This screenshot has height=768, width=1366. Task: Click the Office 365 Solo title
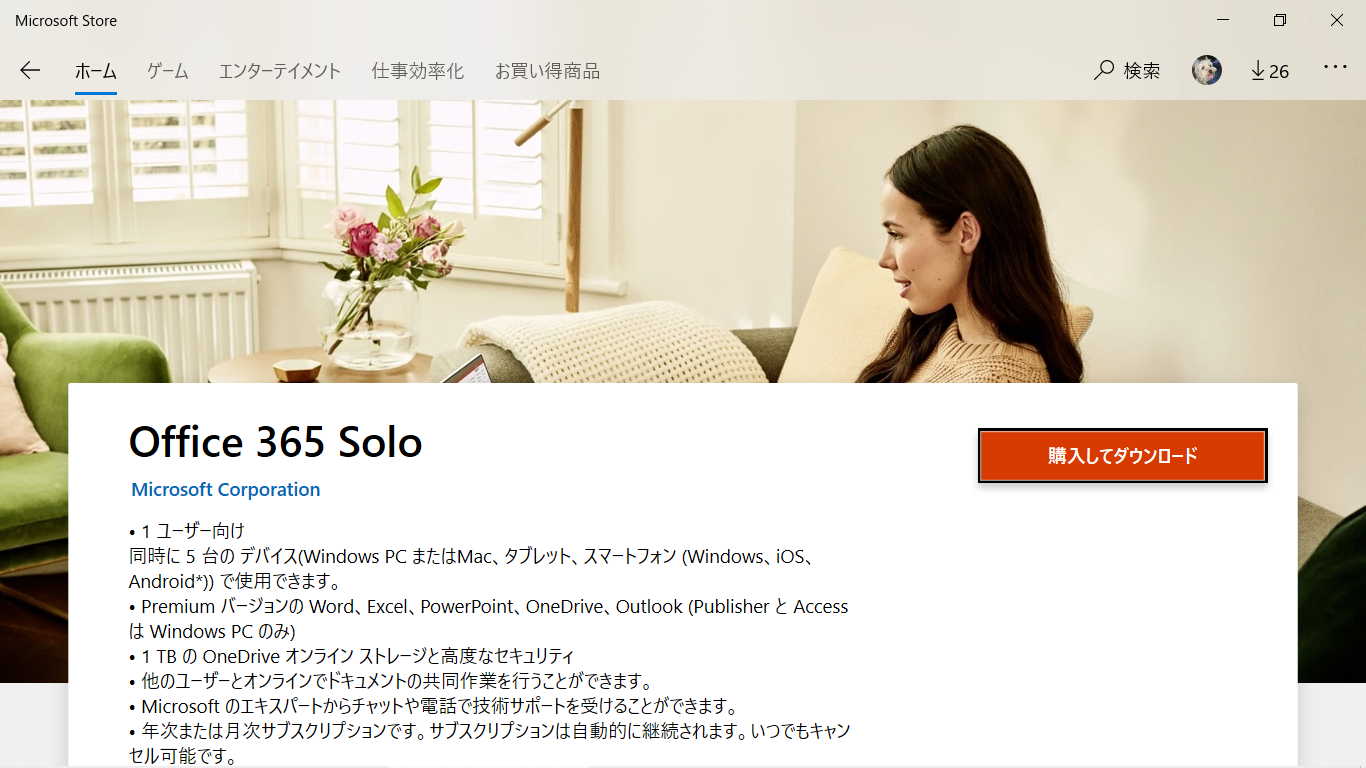(x=276, y=442)
